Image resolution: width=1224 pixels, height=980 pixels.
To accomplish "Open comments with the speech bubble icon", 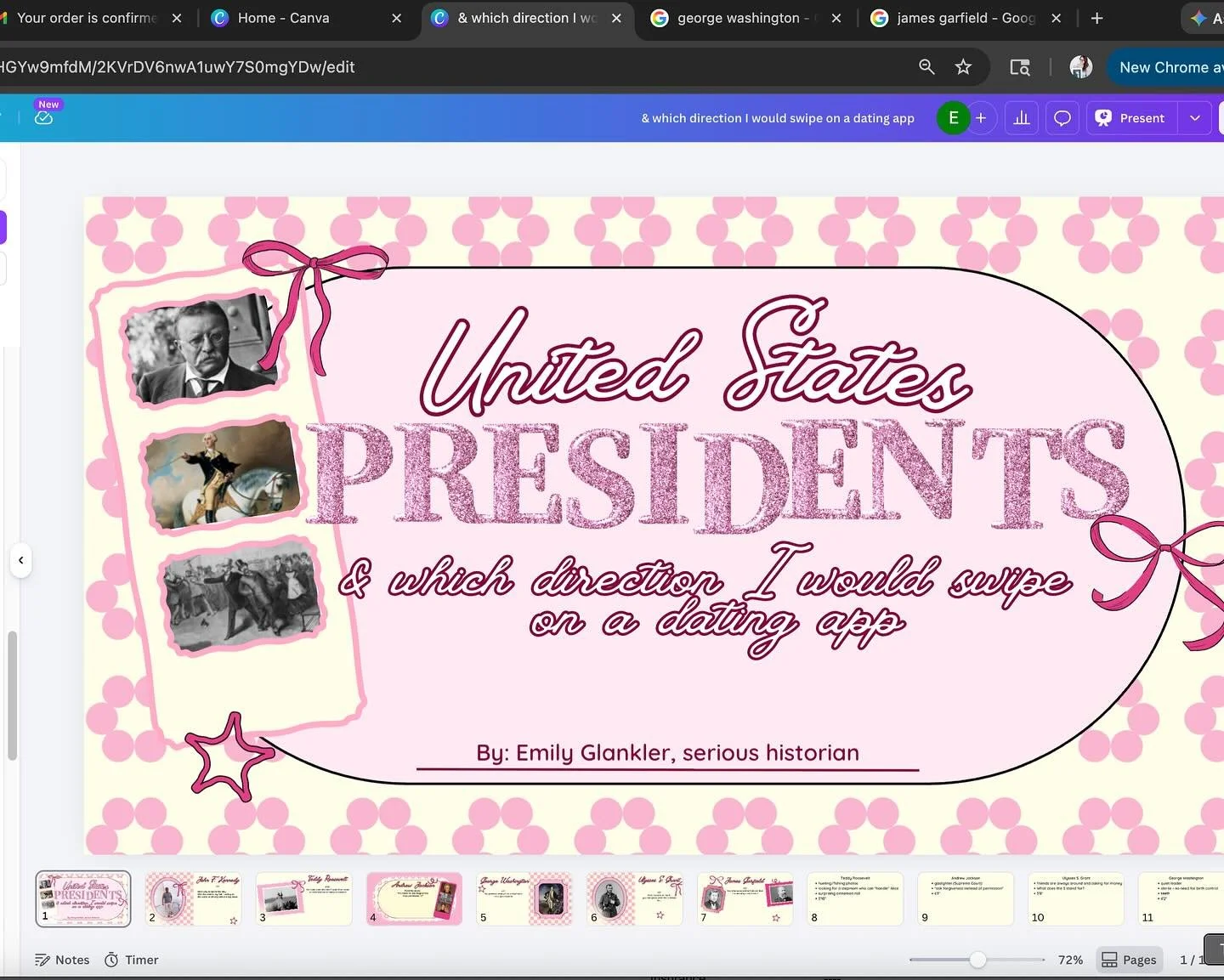I will [1062, 117].
